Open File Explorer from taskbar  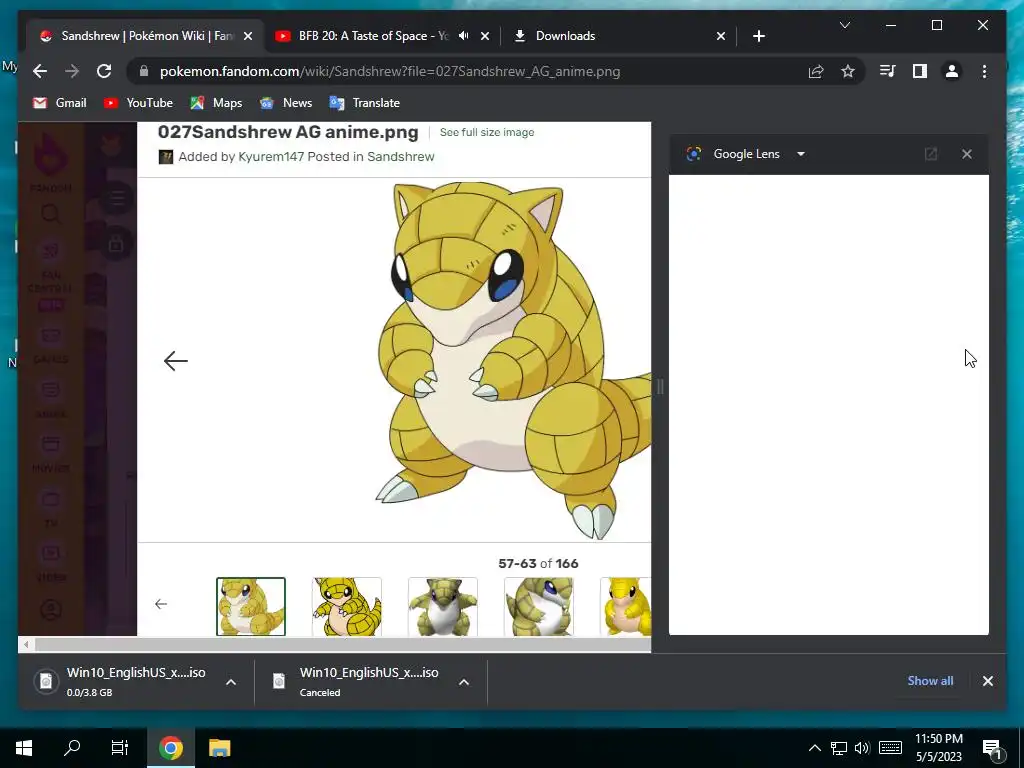click(x=219, y=748)
